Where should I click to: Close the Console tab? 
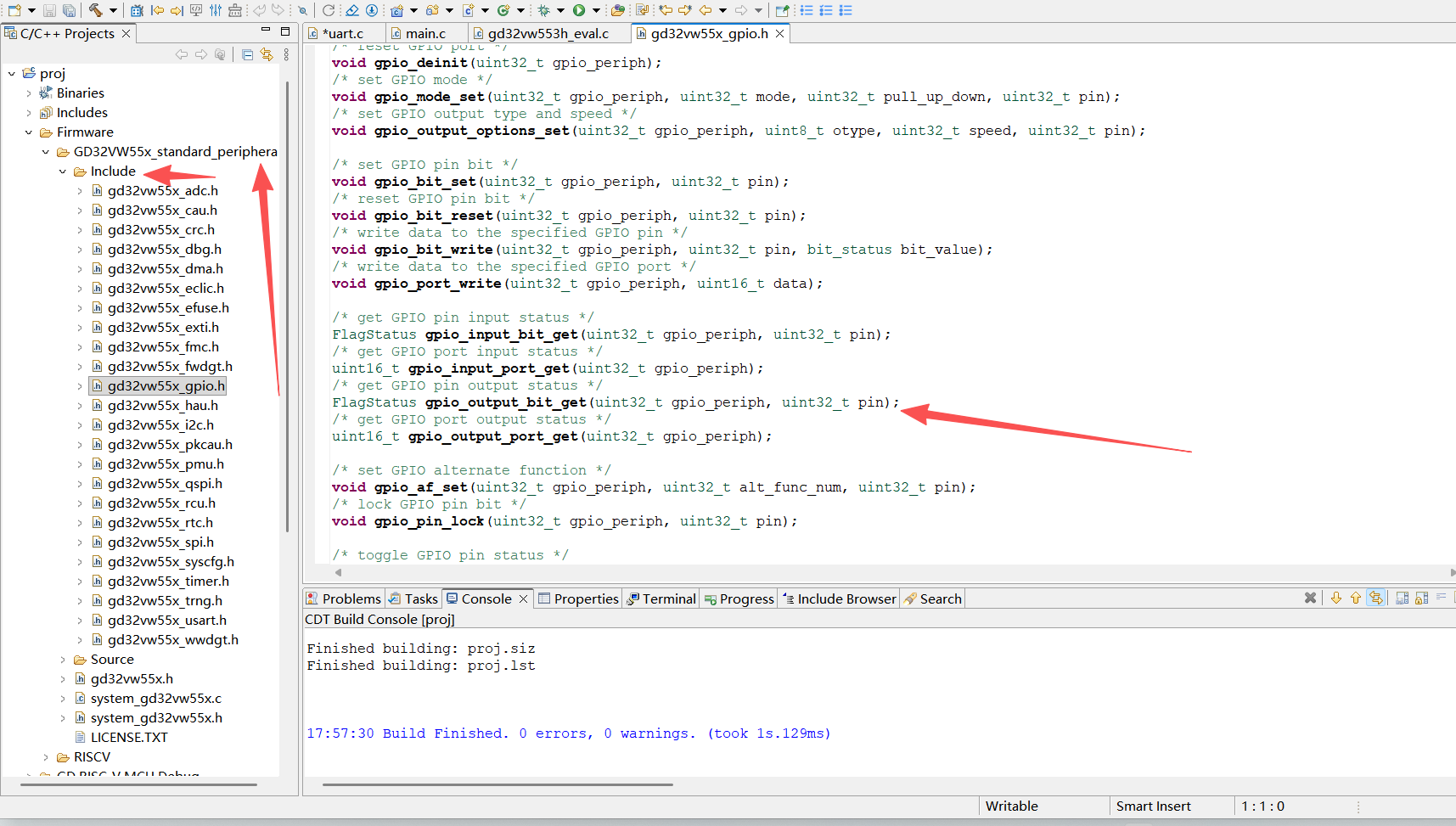click(x=523, y=598)
